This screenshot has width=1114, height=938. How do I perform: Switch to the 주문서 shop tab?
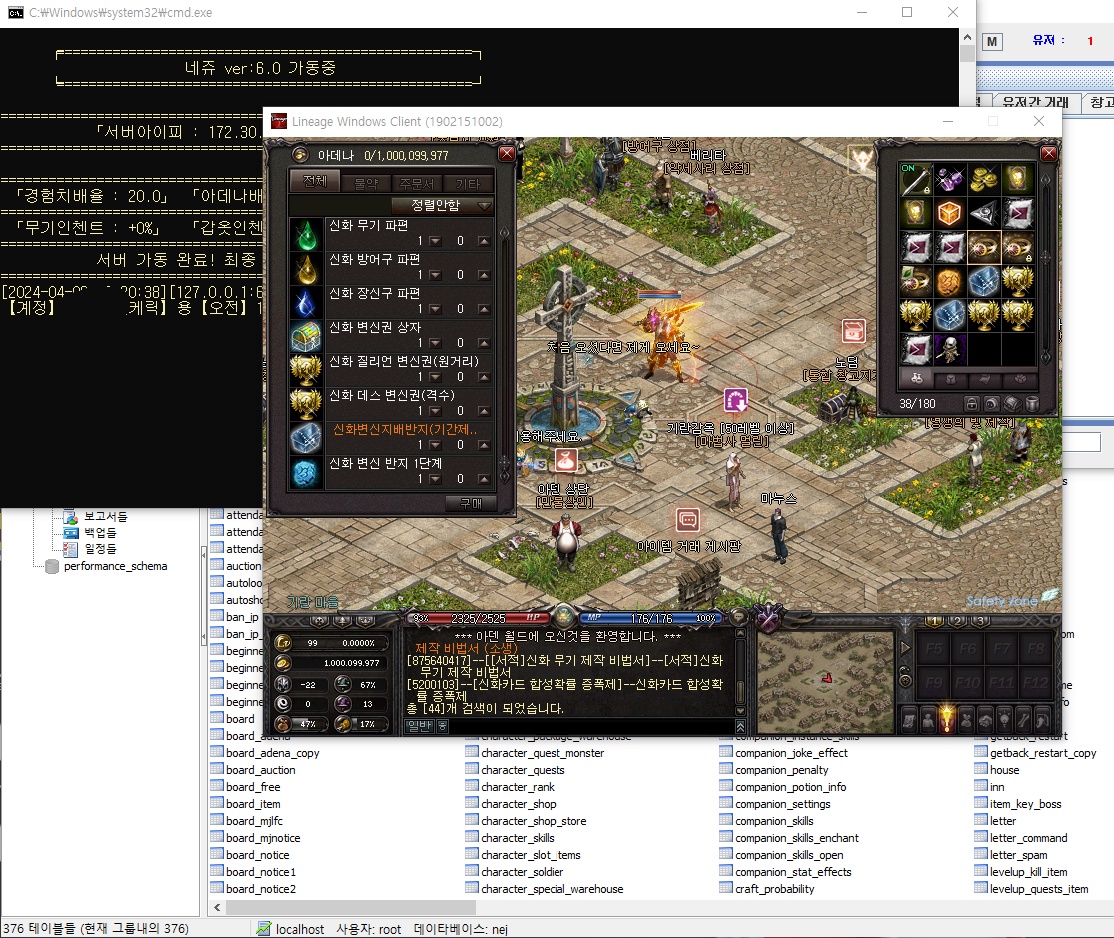click(x=417, y=184)
